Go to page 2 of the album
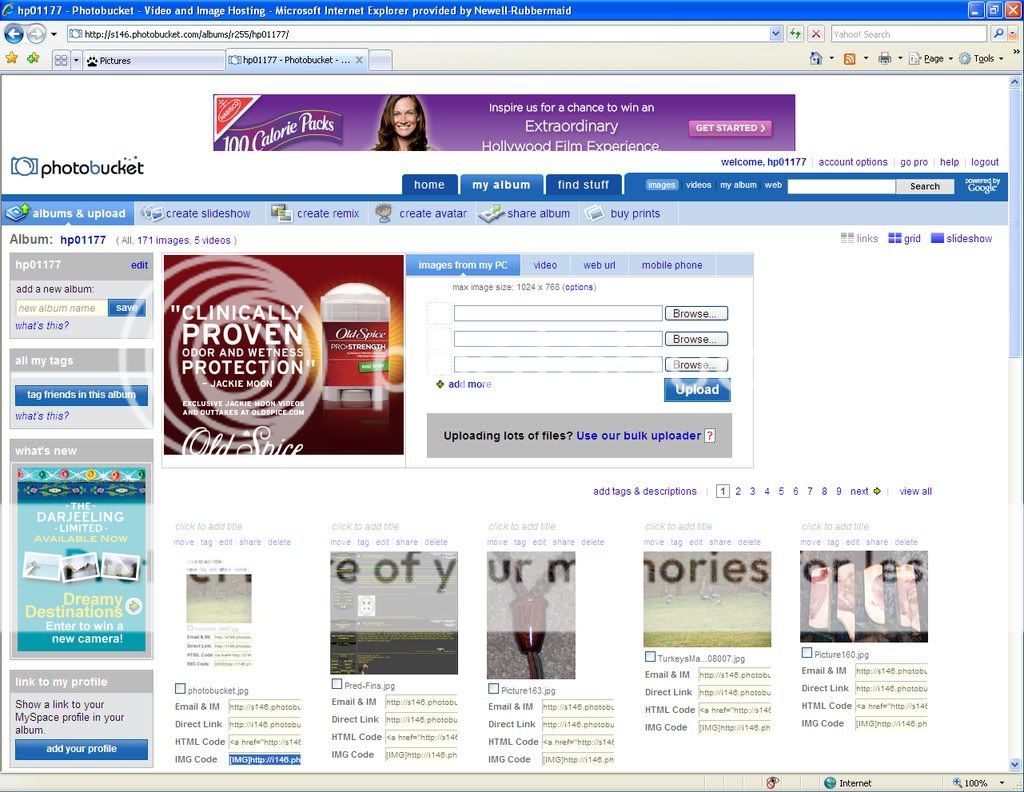Image resolution: width=1024 pixels, height=792 pixels. point(738,491)
